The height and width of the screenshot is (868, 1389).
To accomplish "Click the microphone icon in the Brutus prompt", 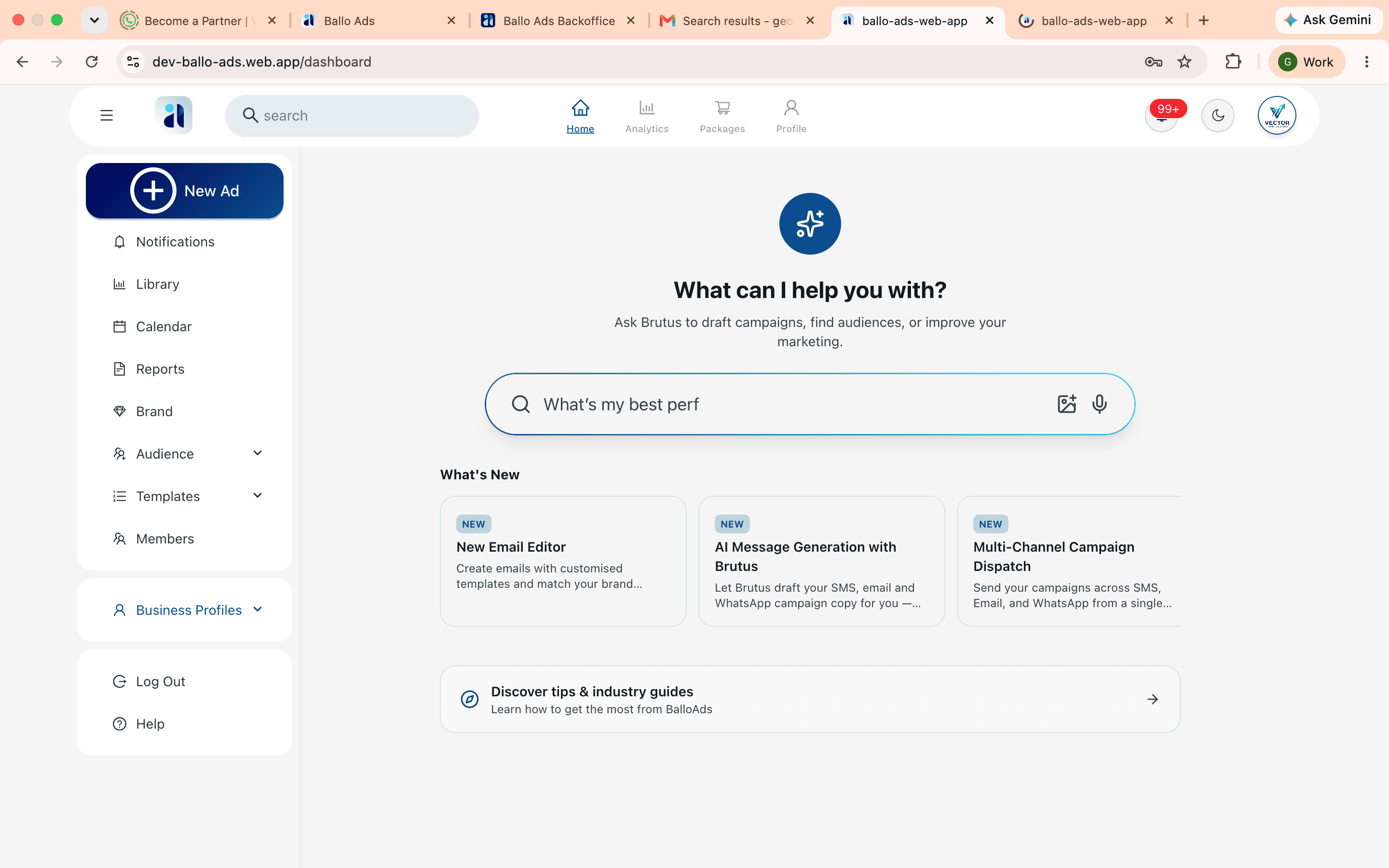I will (1099, 404).
